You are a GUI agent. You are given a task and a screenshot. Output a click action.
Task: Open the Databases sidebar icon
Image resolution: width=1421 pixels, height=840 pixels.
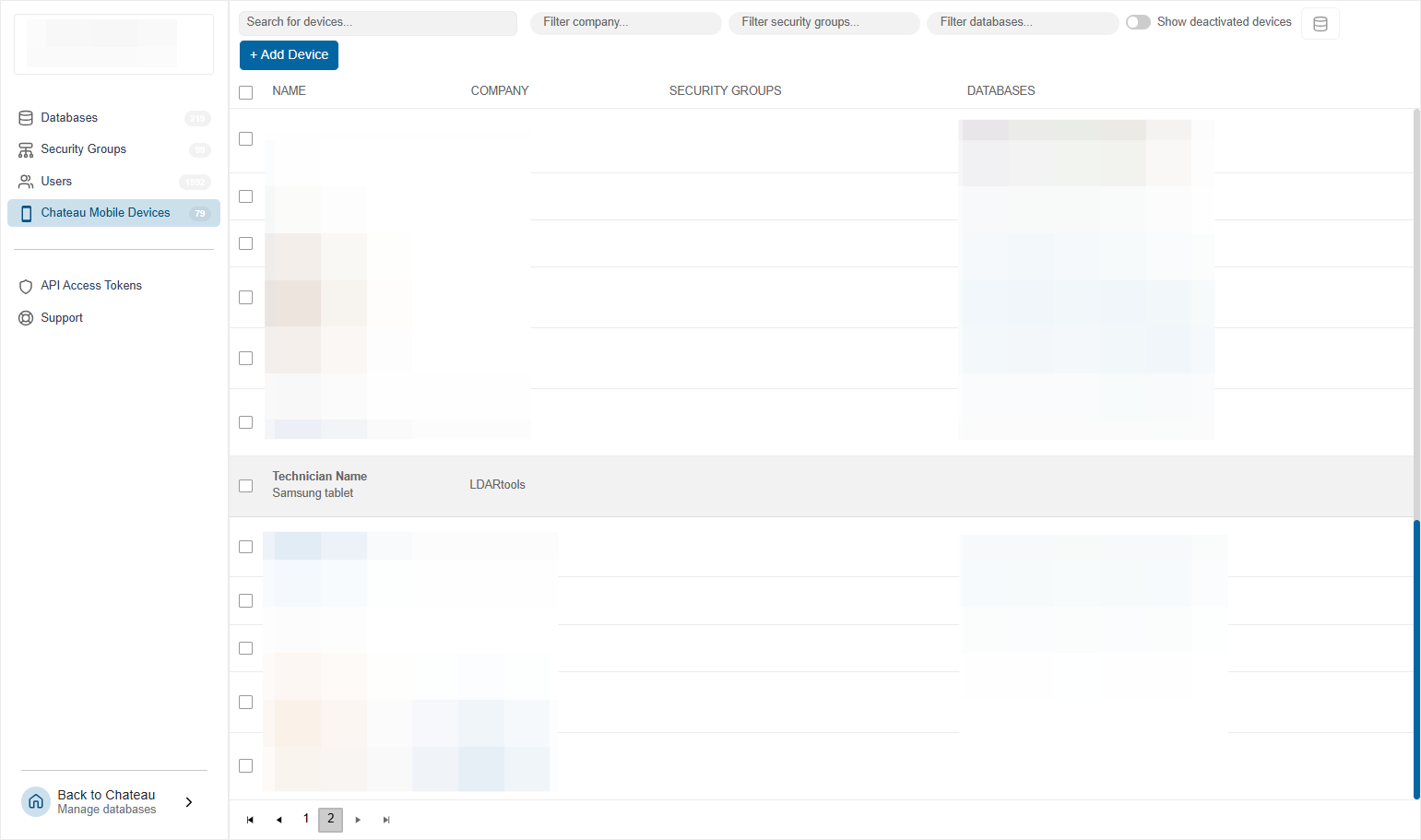[x=26, y=118]
